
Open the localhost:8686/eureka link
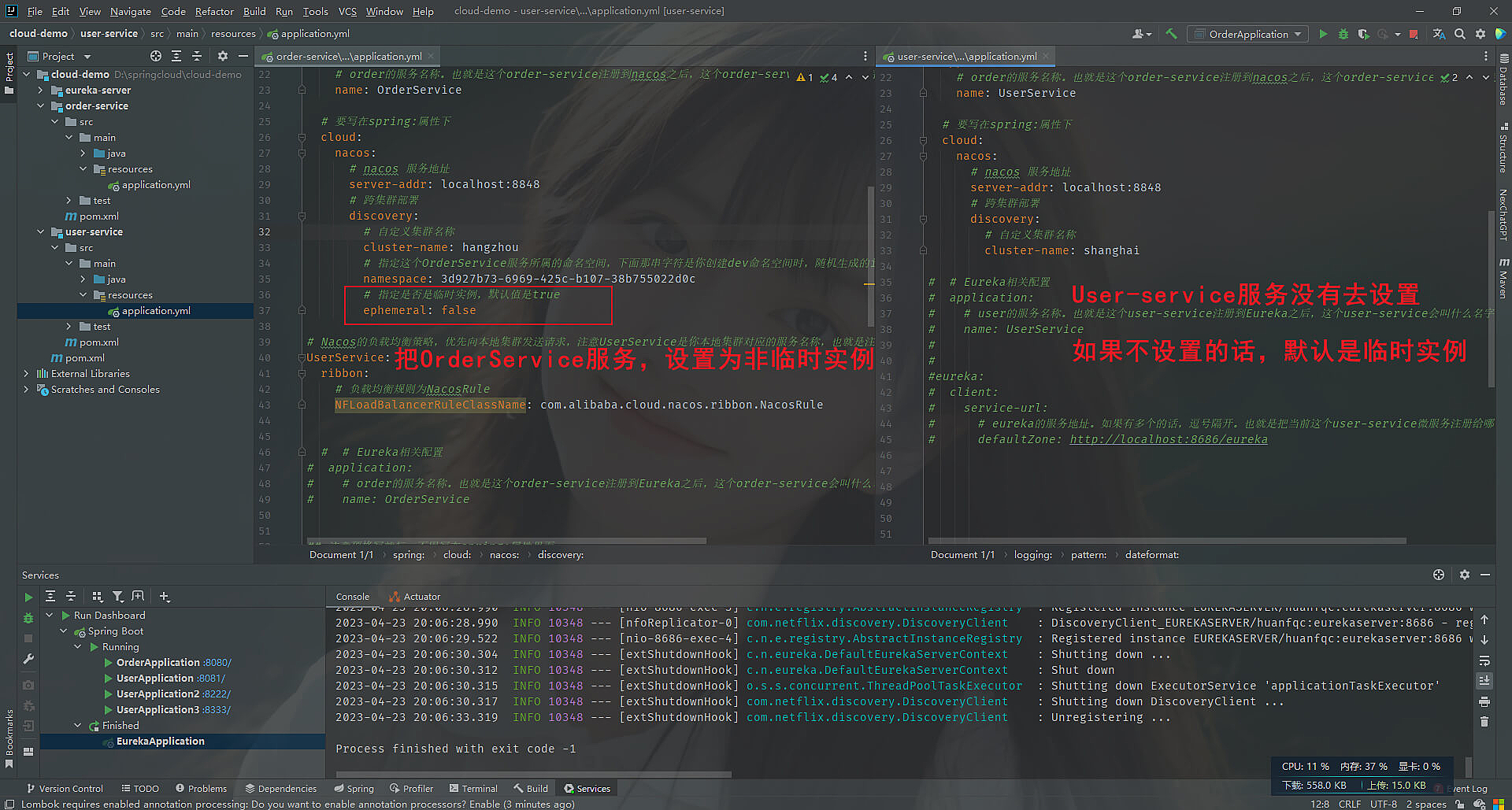pos(1168,439)
